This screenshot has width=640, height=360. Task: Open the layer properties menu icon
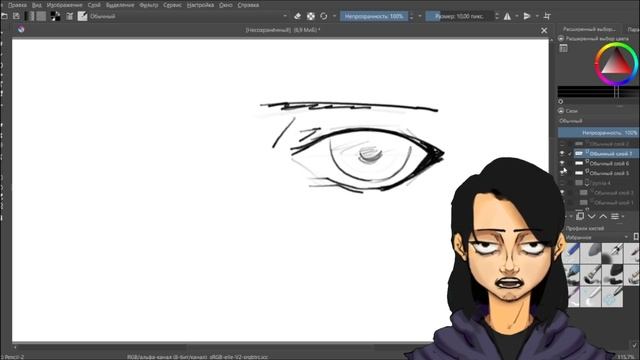point(616,216)
